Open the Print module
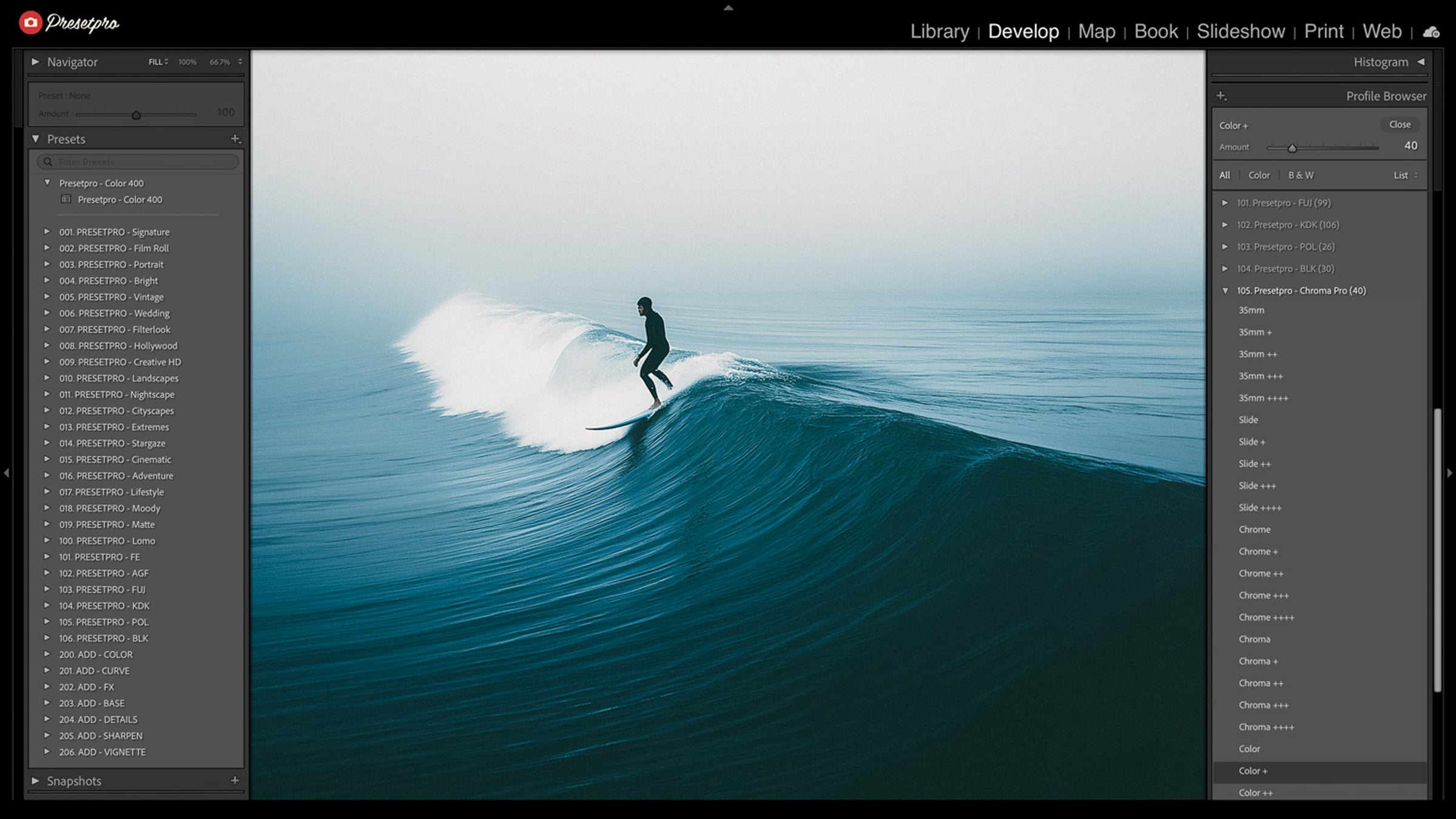This screenshot has width=1456, height=819. tap(1324, 32)
